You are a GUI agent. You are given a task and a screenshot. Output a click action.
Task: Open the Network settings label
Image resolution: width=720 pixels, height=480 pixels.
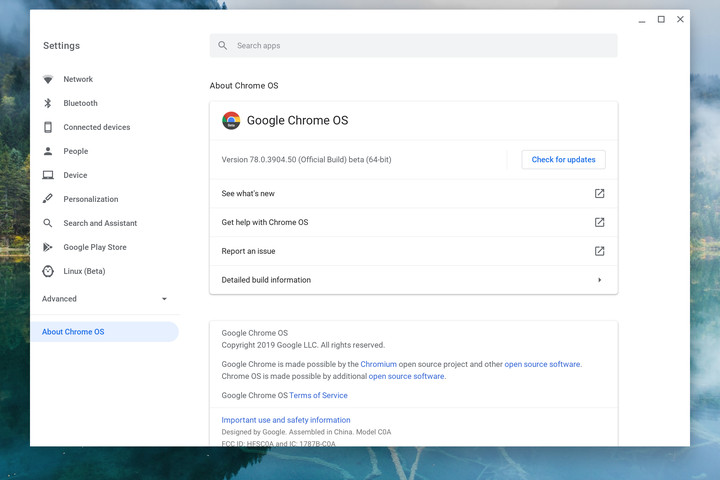pos(78,79)
